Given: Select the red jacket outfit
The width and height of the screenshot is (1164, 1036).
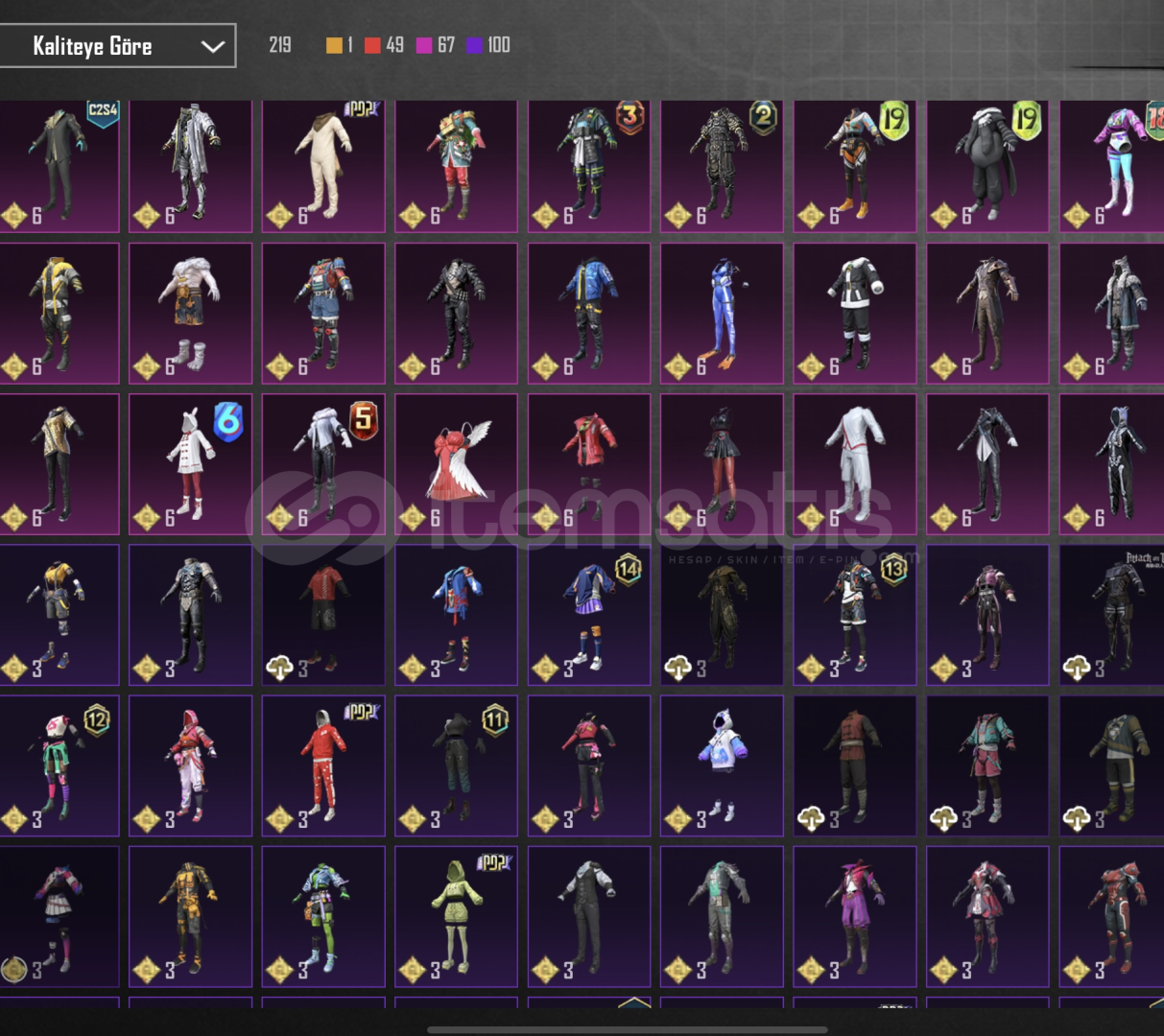Looking at the screenshot, I should click(589, 464).
